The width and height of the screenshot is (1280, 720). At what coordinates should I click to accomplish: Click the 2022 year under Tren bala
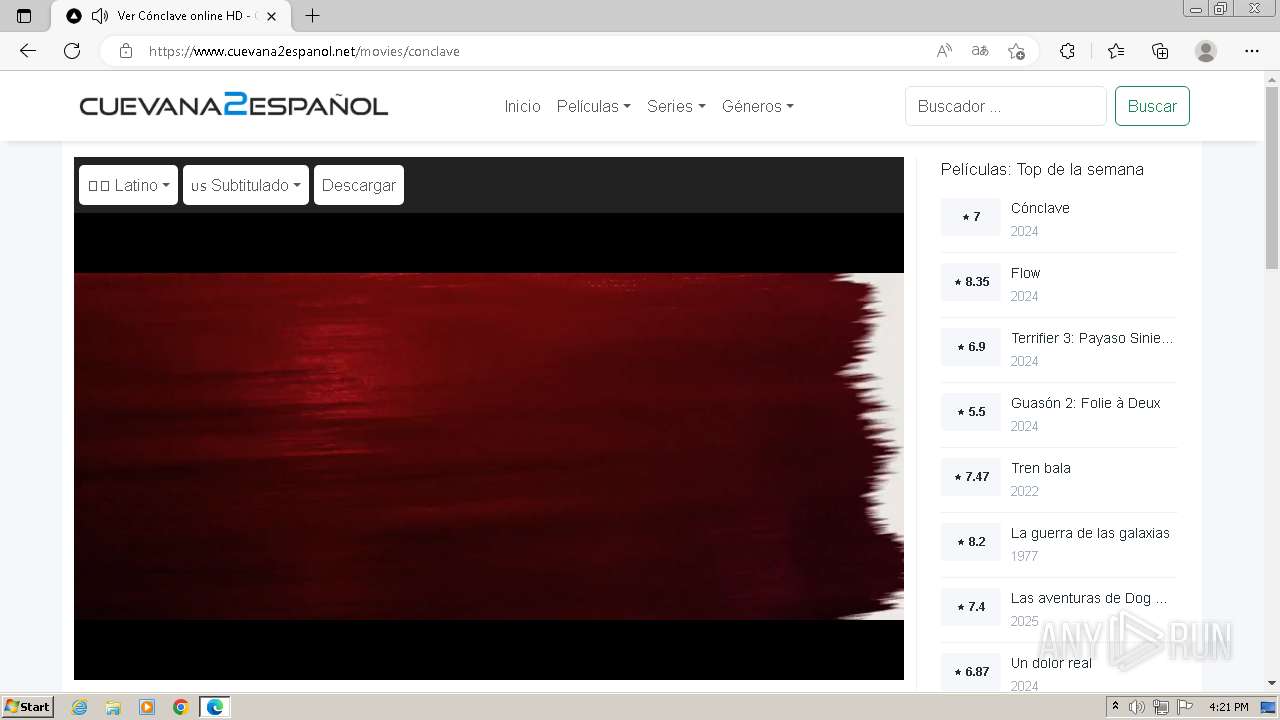pos(1024,491)
